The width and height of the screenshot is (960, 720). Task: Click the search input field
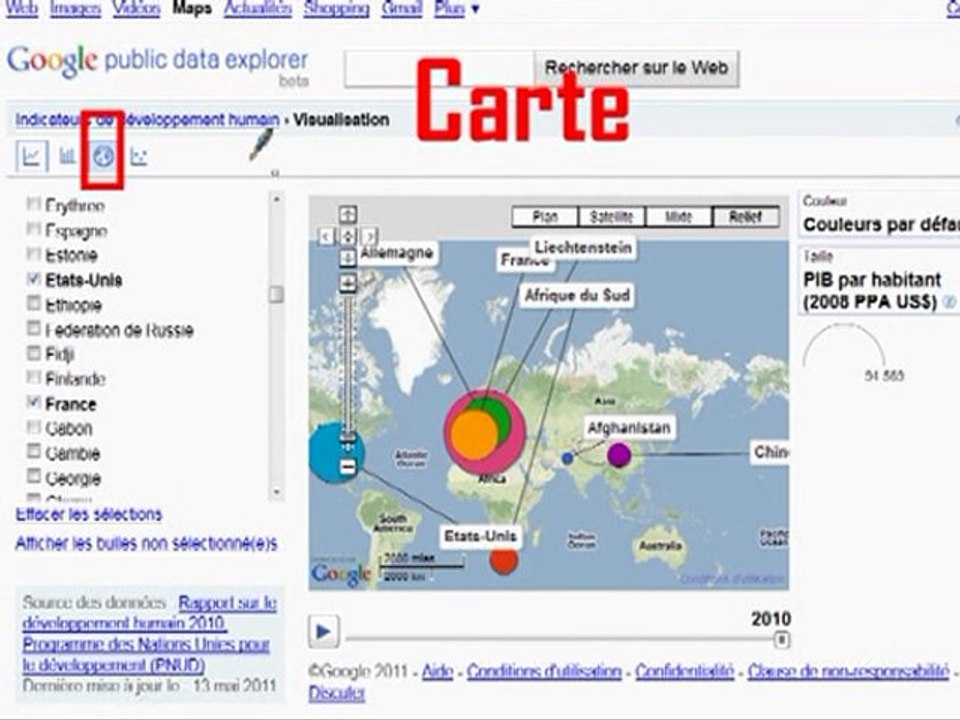pos(439,68)
